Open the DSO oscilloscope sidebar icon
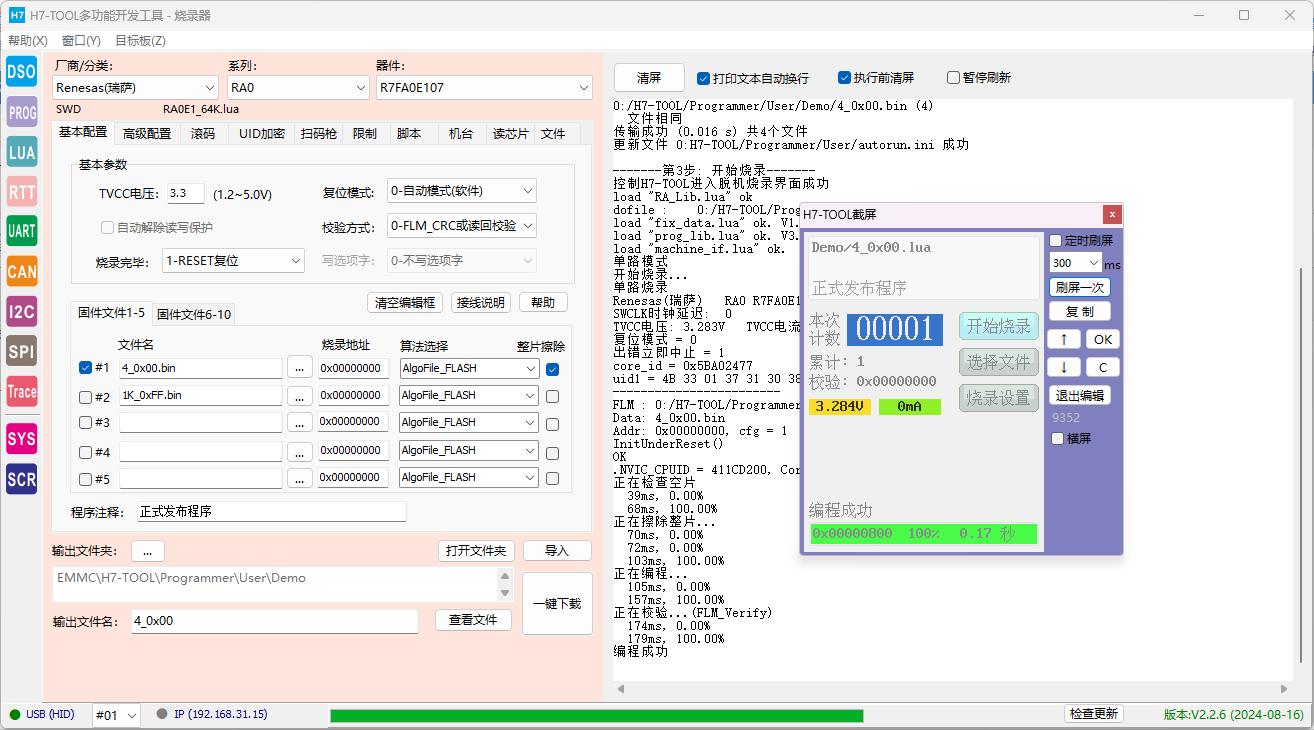This screenshot has height=730, width=1314. (x=21, y=71)
